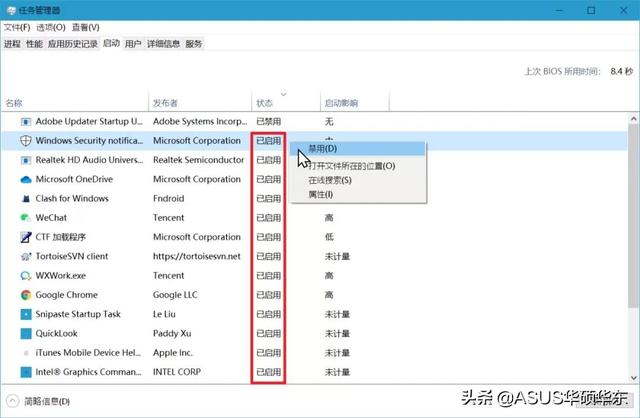
Task: Click the WeChat icon
Action: 26,218
